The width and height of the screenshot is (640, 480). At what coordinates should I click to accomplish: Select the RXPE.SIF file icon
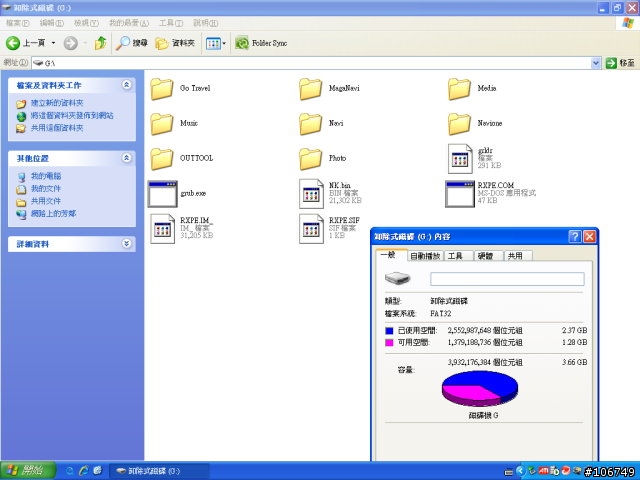pos(311,229)
